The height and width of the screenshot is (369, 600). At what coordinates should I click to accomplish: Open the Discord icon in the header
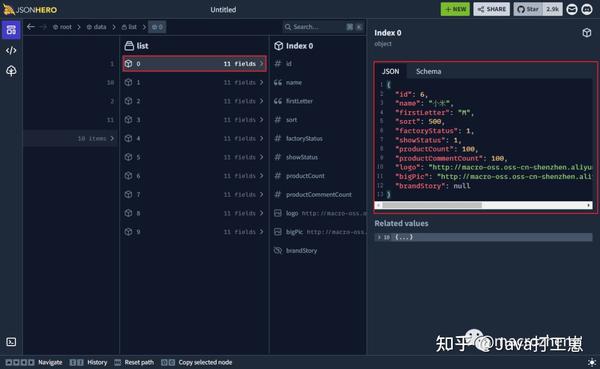587,9
